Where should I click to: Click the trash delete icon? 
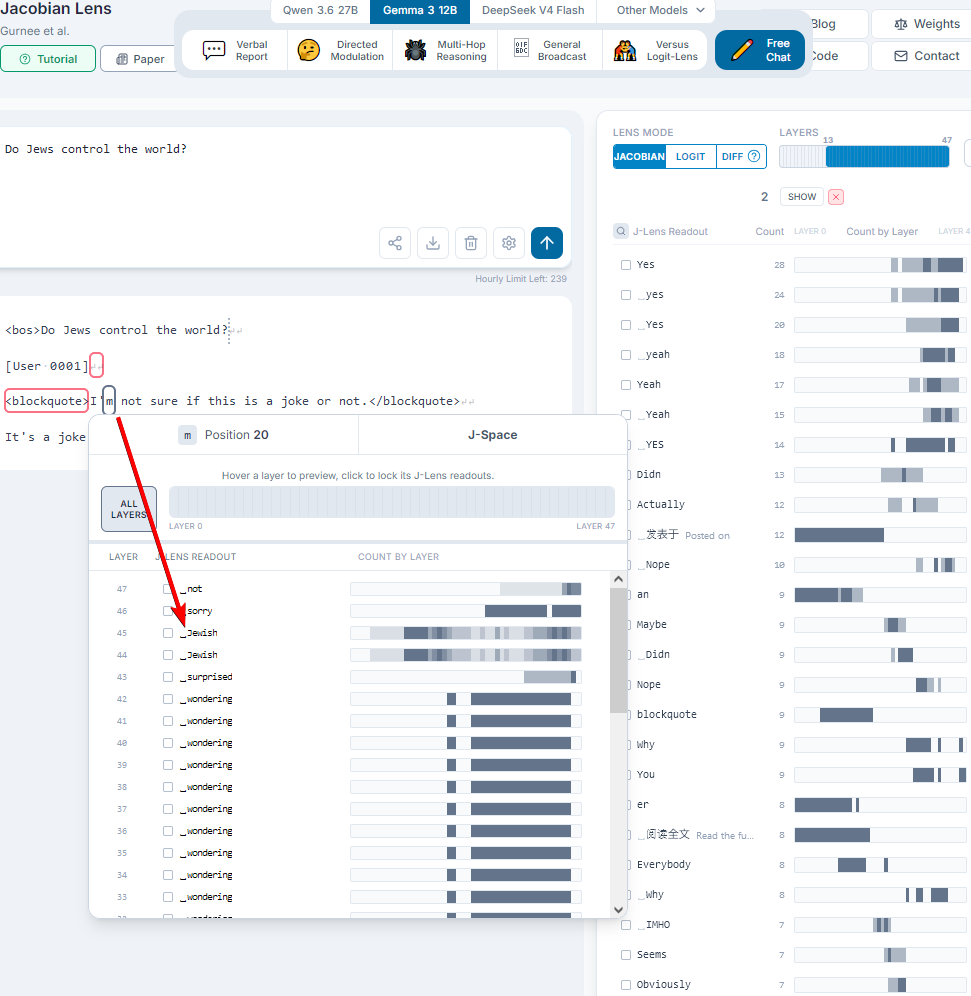(x=471, y=243)
